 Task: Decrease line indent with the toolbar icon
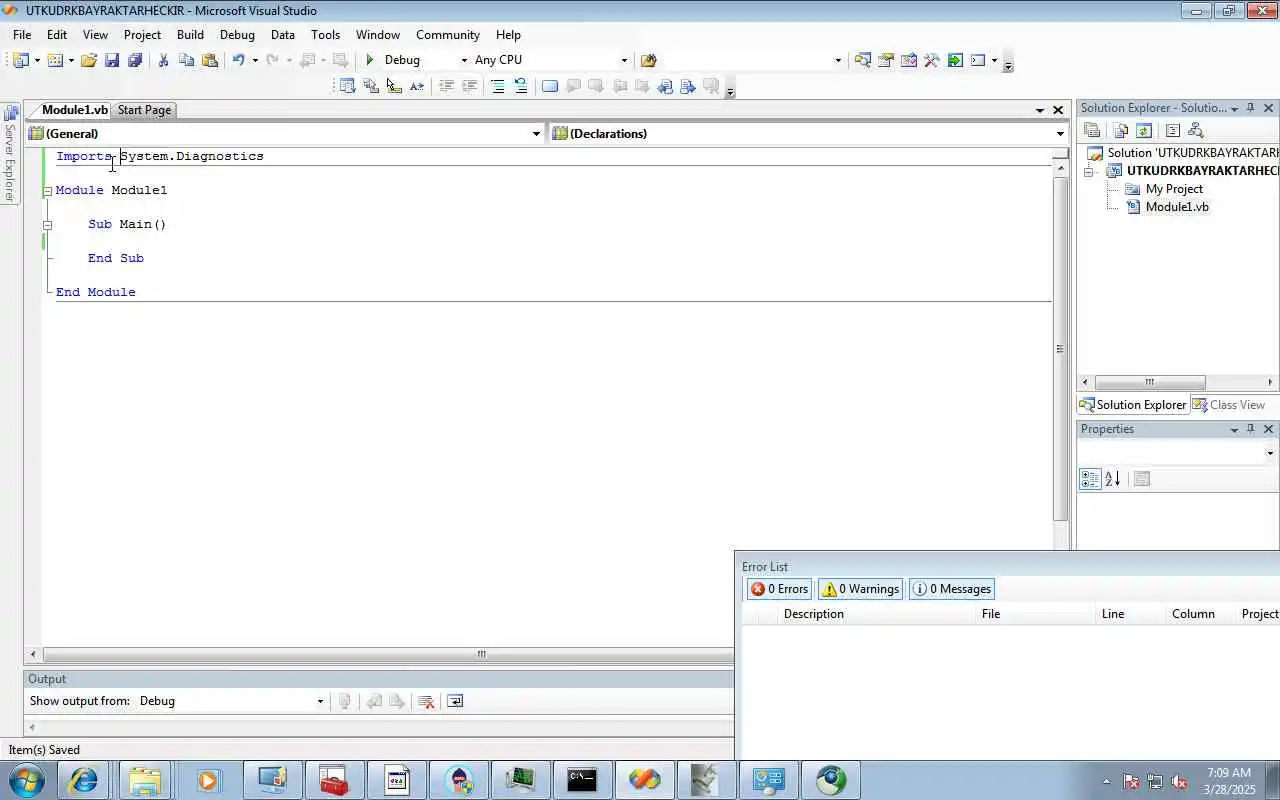(446, 86)
